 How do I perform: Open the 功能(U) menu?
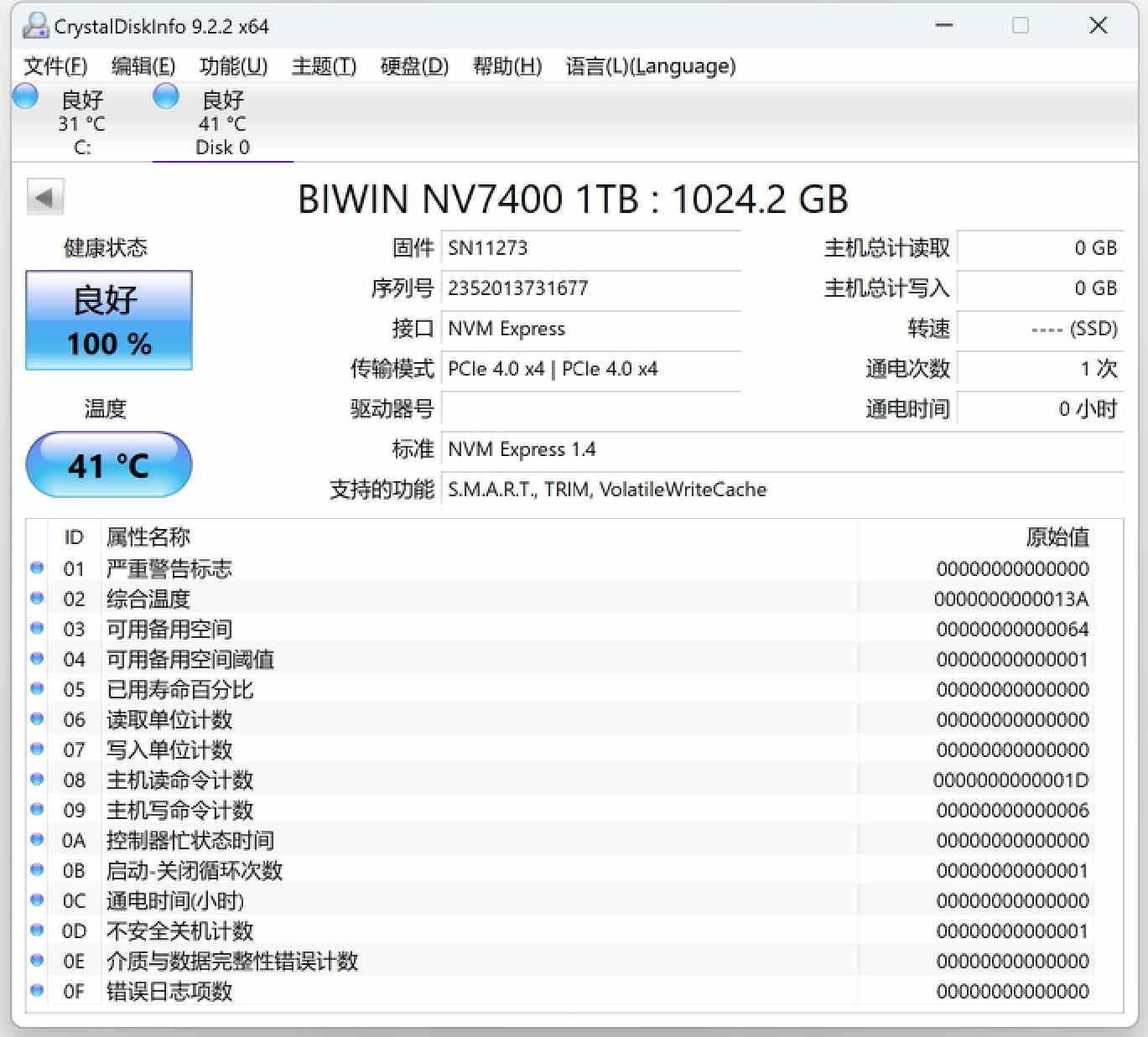[x=233, y=65]
